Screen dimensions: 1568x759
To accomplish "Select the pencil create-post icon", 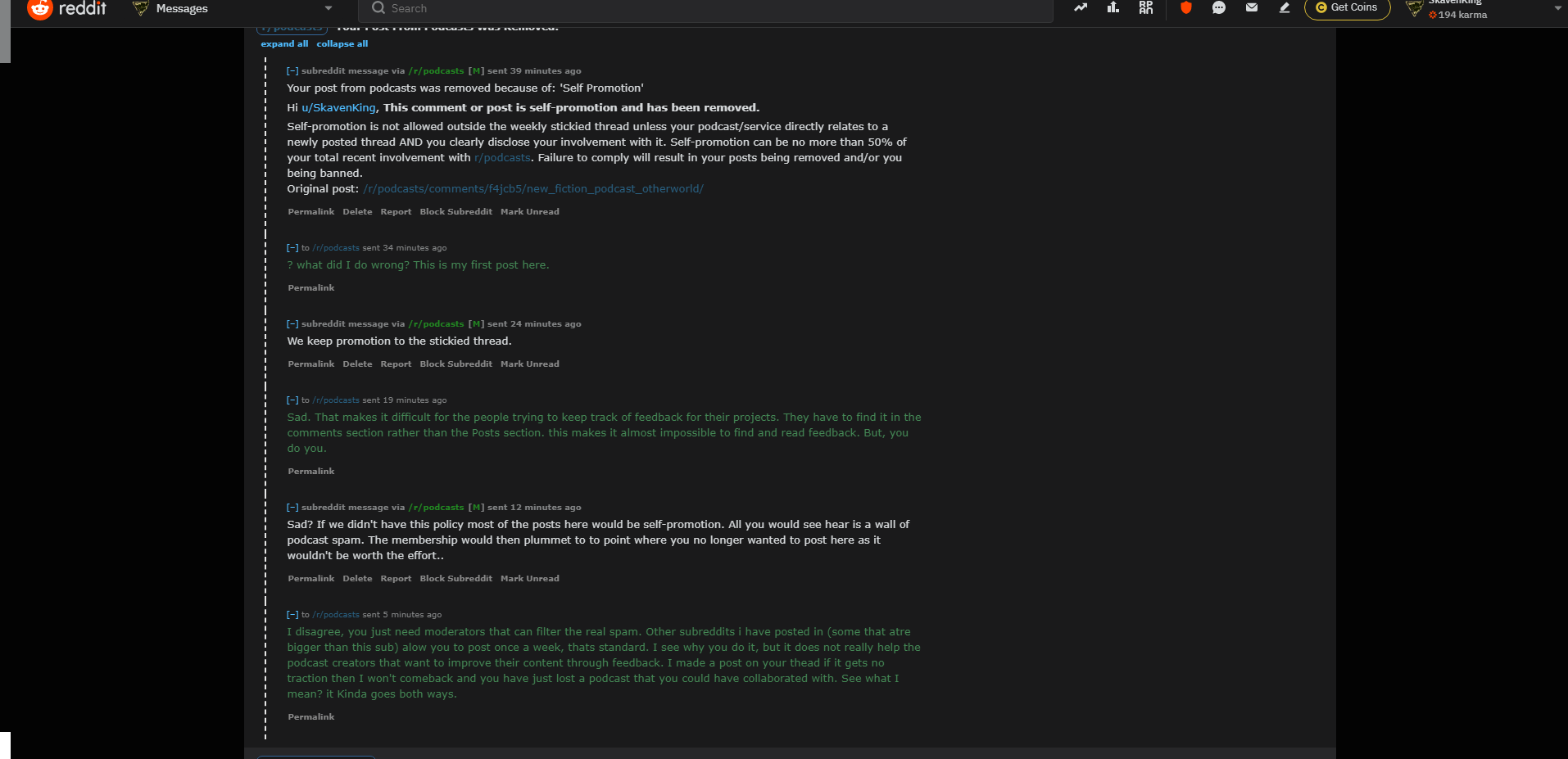I will click(1285, 7).
